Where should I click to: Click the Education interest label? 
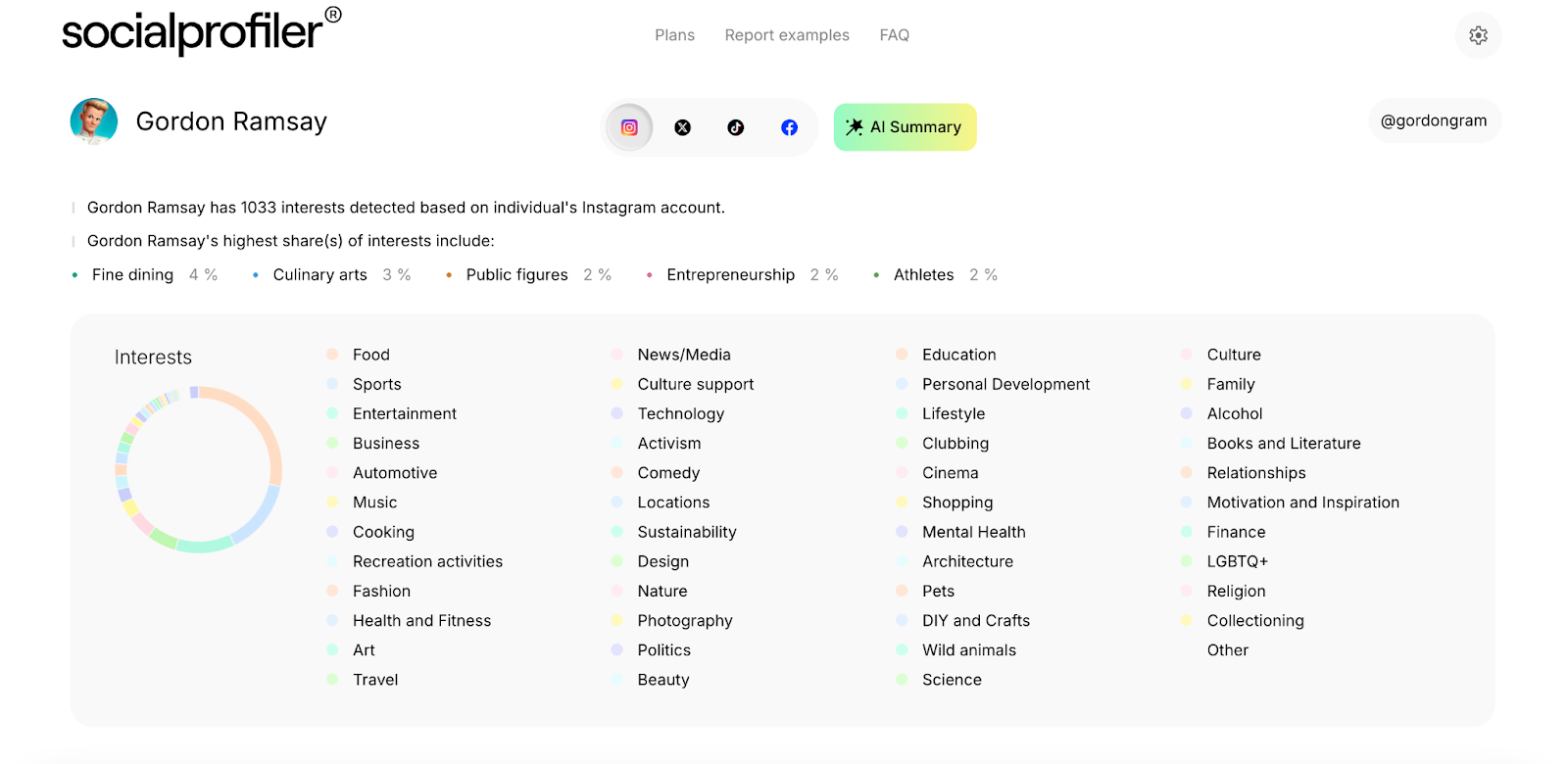(x=959, y=355)
